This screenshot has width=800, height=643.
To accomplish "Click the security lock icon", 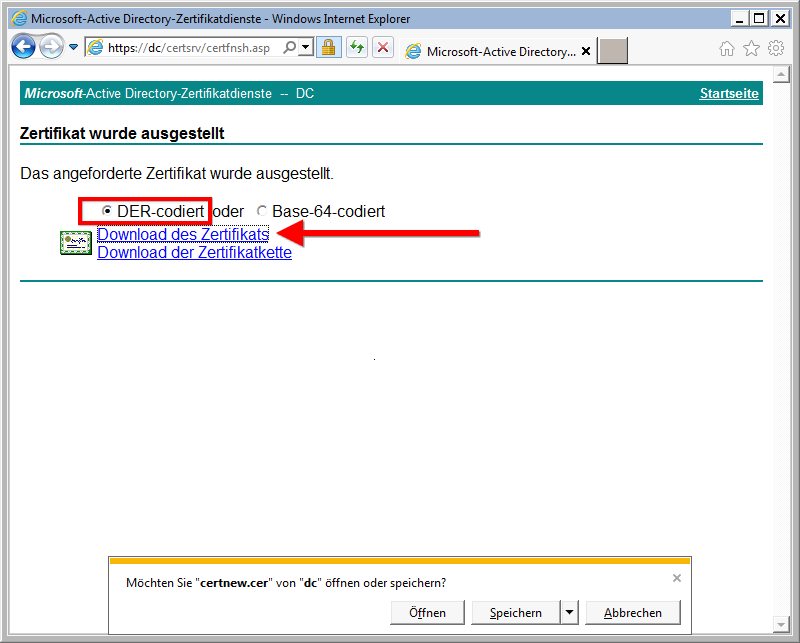I will pos(327,47).
